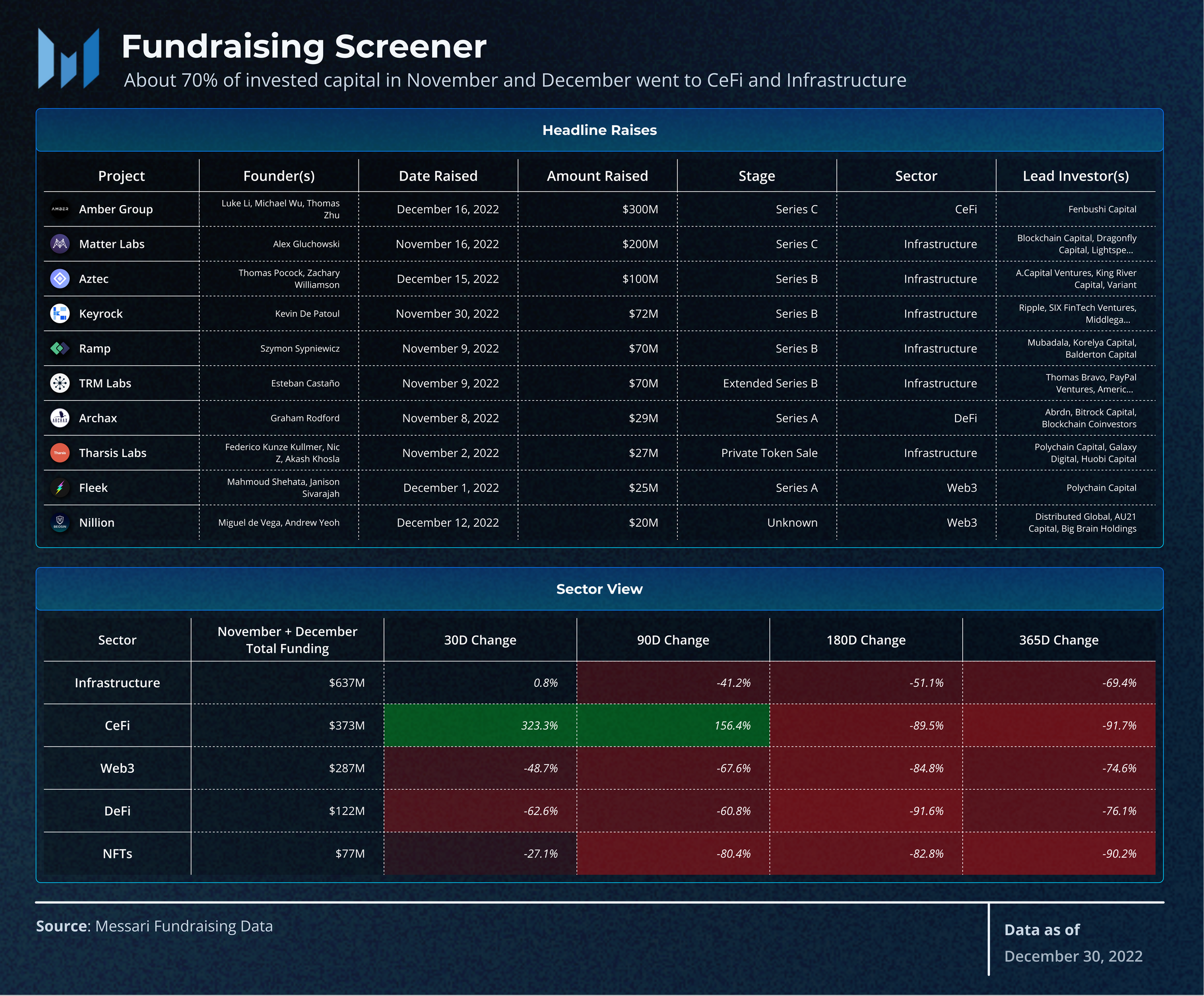Click the Keyrock project logo
Screen dimensions: 1204x996
tap(60, 314)
